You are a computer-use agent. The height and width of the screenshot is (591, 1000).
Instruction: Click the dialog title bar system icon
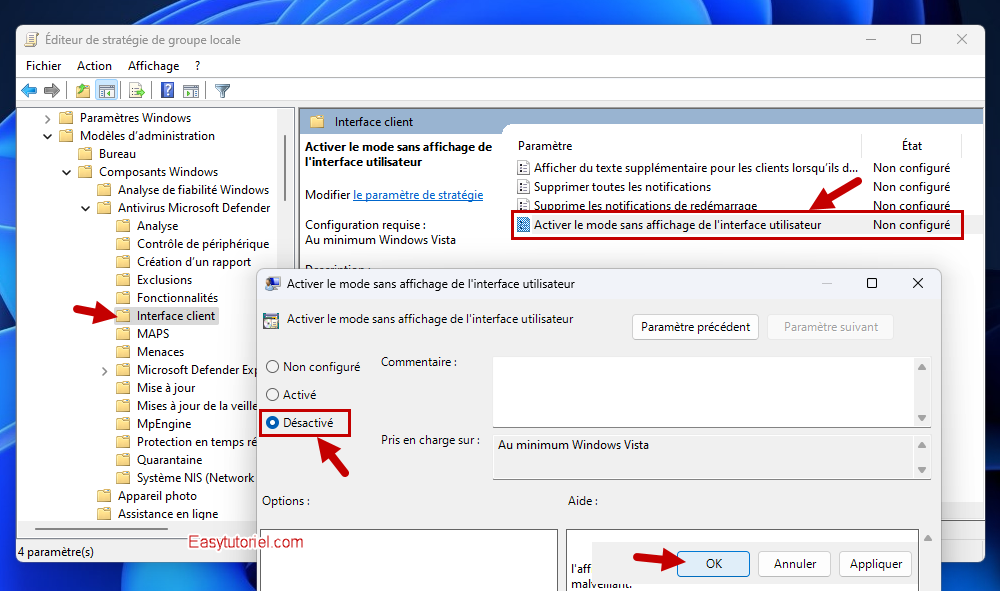pos(272,284)
